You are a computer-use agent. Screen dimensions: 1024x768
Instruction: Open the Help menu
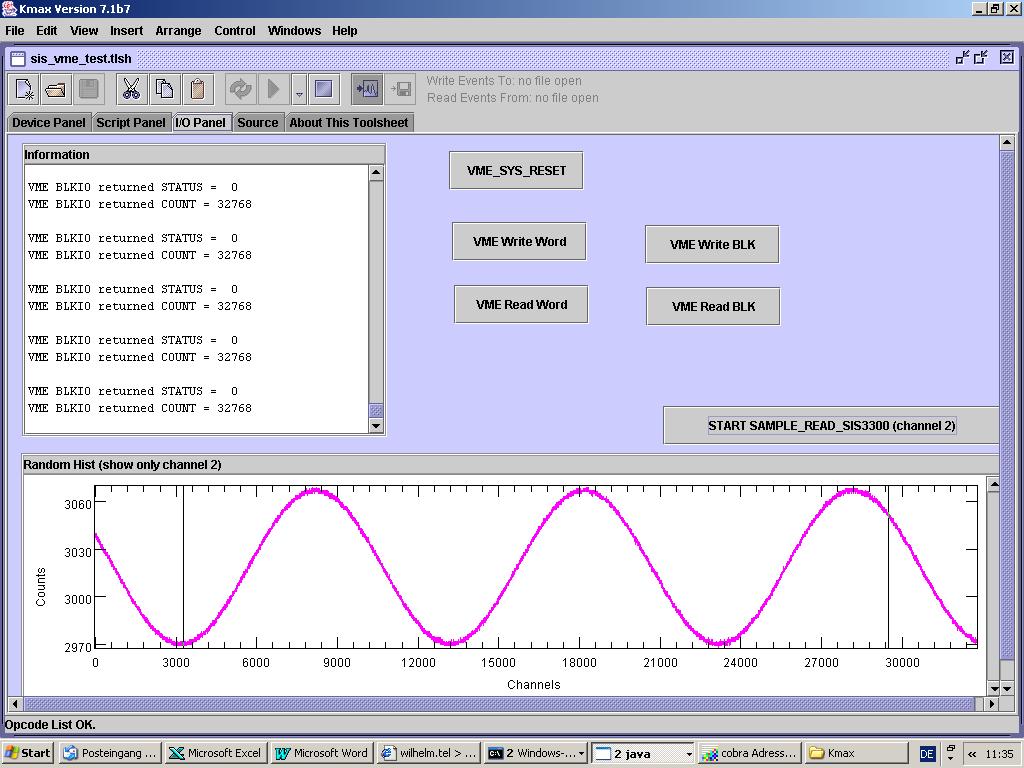(344, 31)
